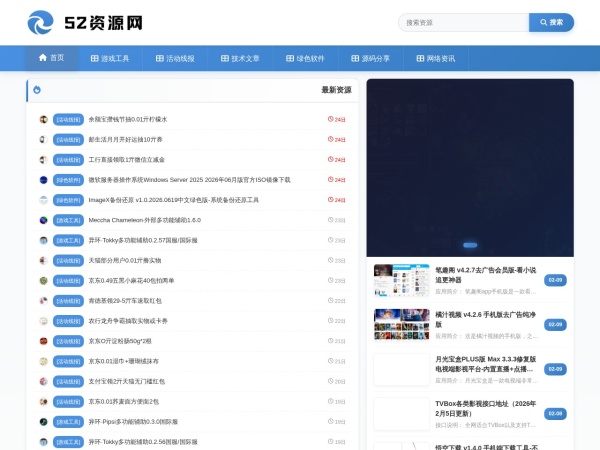The image size is (600, 450).
Task: Open the 游戏工具 navigation tab
Action: pyautogui.click(x=110, y=58)
